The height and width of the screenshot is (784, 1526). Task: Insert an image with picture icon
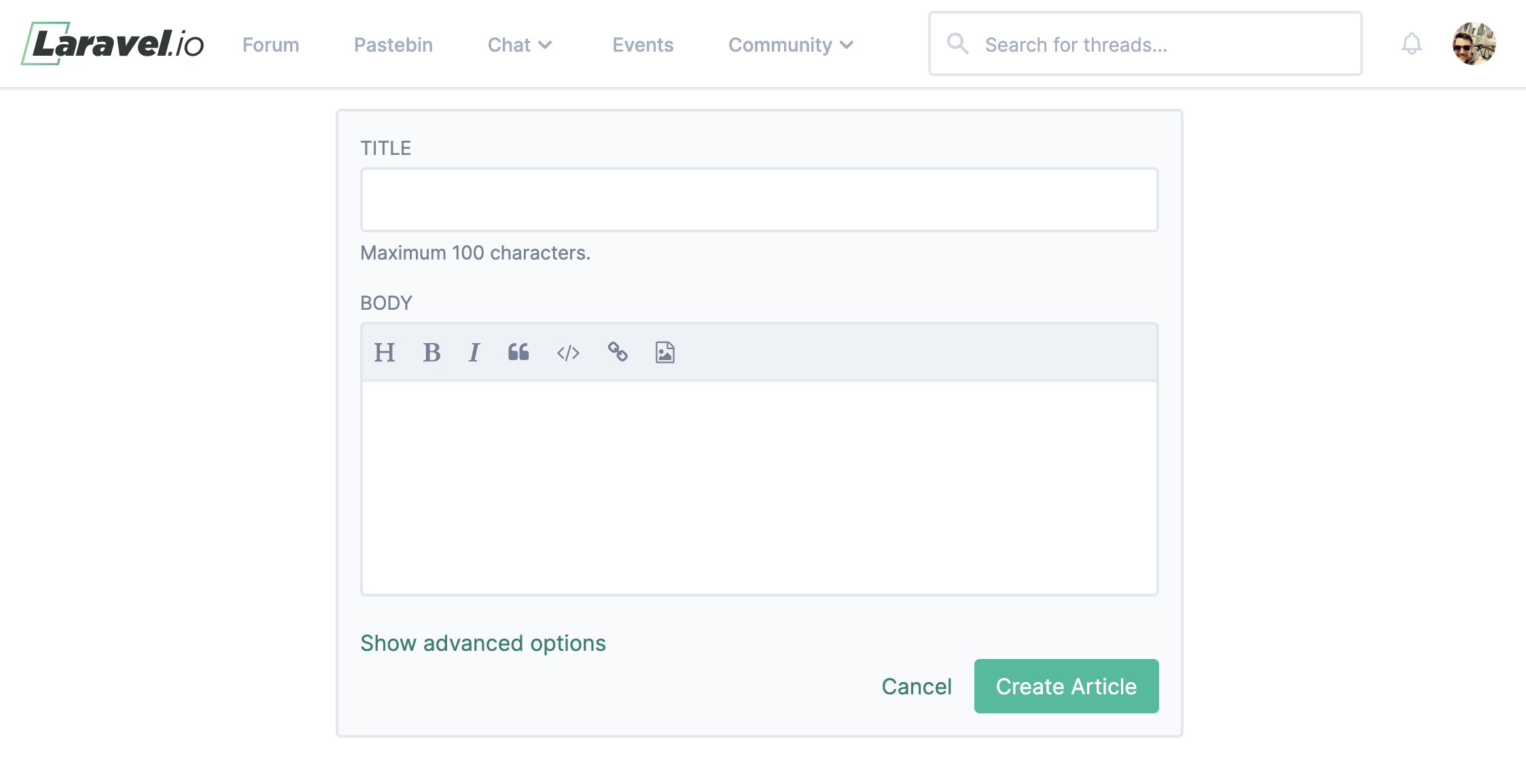click(x=664, y=353)
